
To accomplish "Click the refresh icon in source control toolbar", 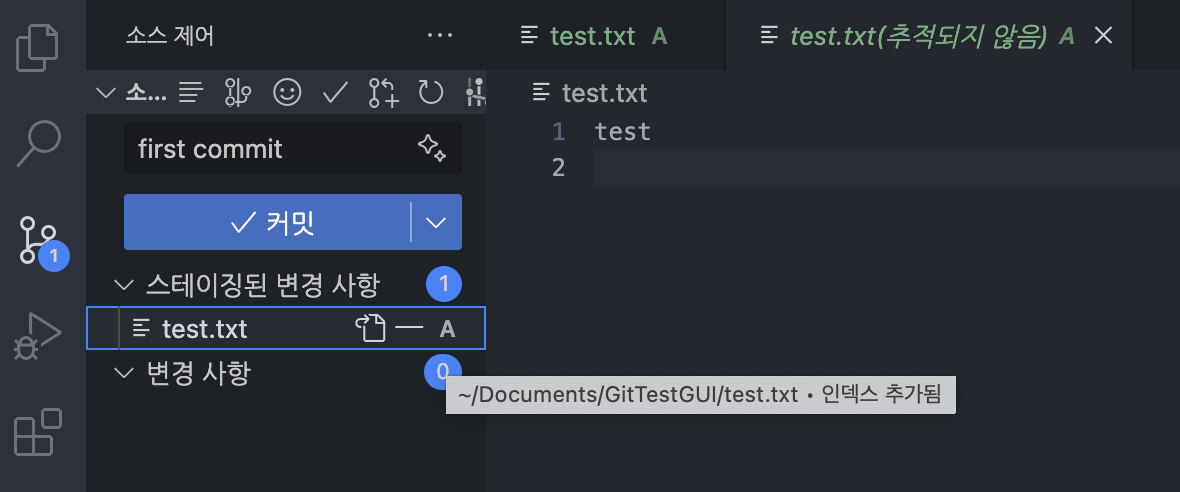I will (x=430, y=93).
